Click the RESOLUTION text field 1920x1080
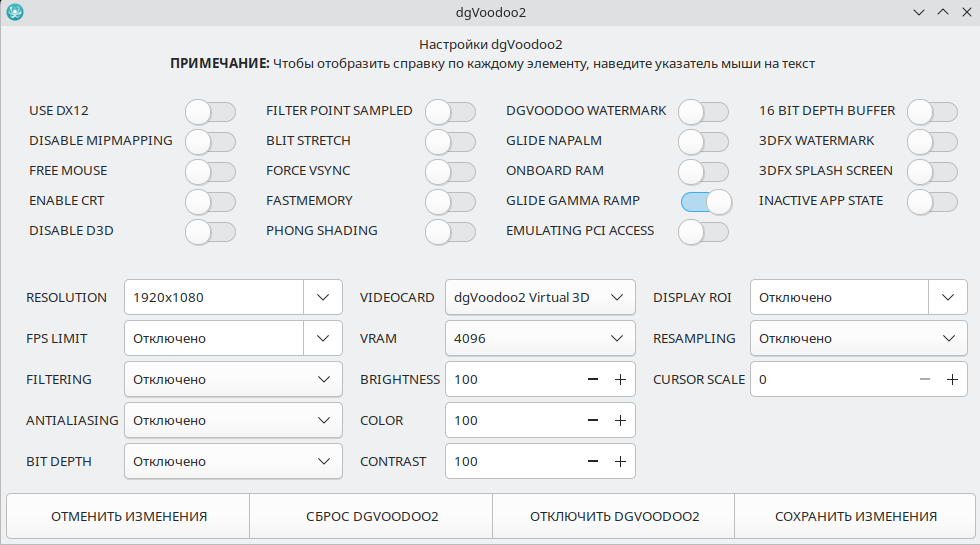This screenshot has width=980, height=545. click(x=214, y=298)
